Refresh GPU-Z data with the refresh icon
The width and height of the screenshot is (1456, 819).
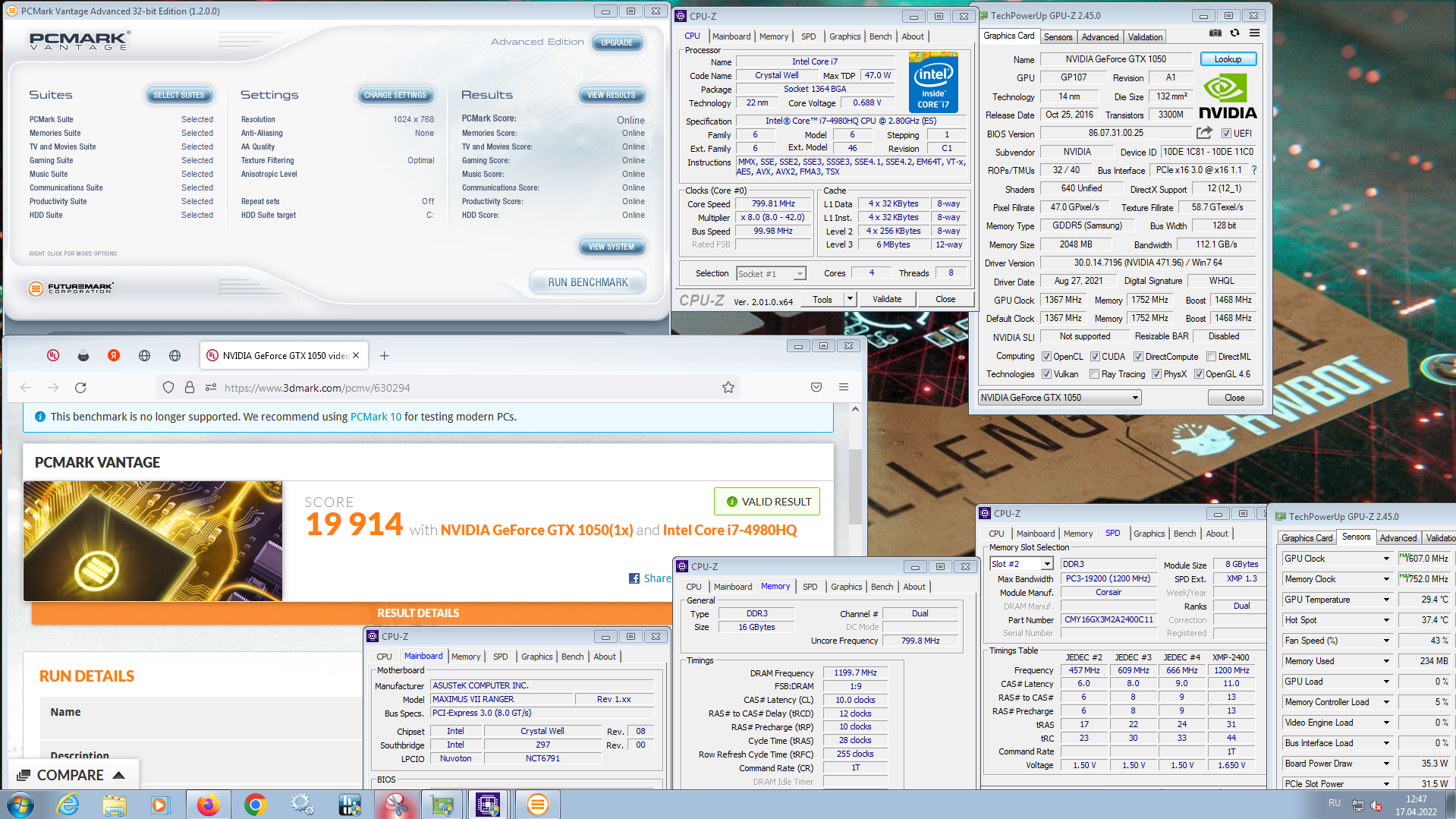point(1235,33)
